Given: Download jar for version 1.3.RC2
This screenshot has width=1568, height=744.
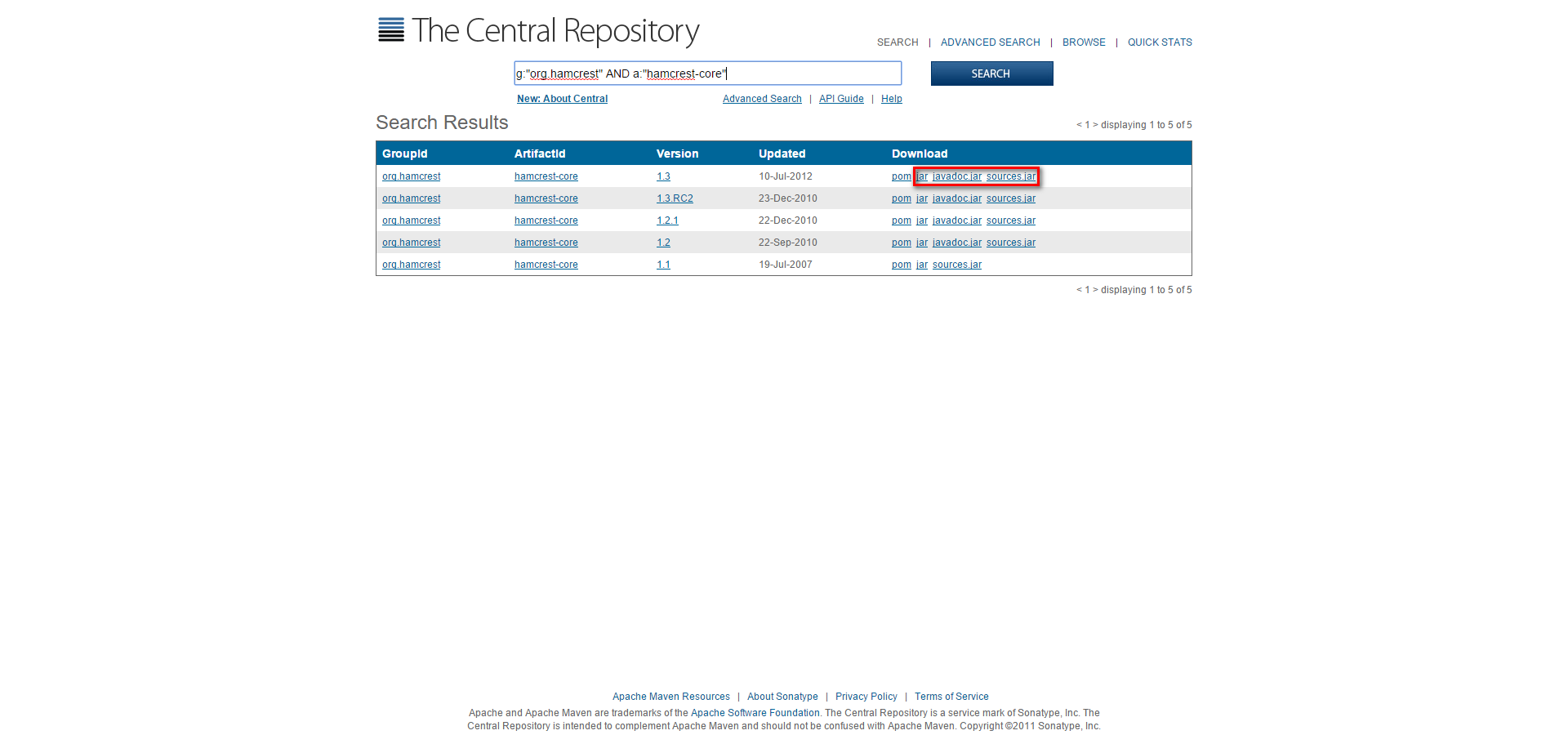Looking at the screenshot, I should pyautogui.click(x=922, y=198).
